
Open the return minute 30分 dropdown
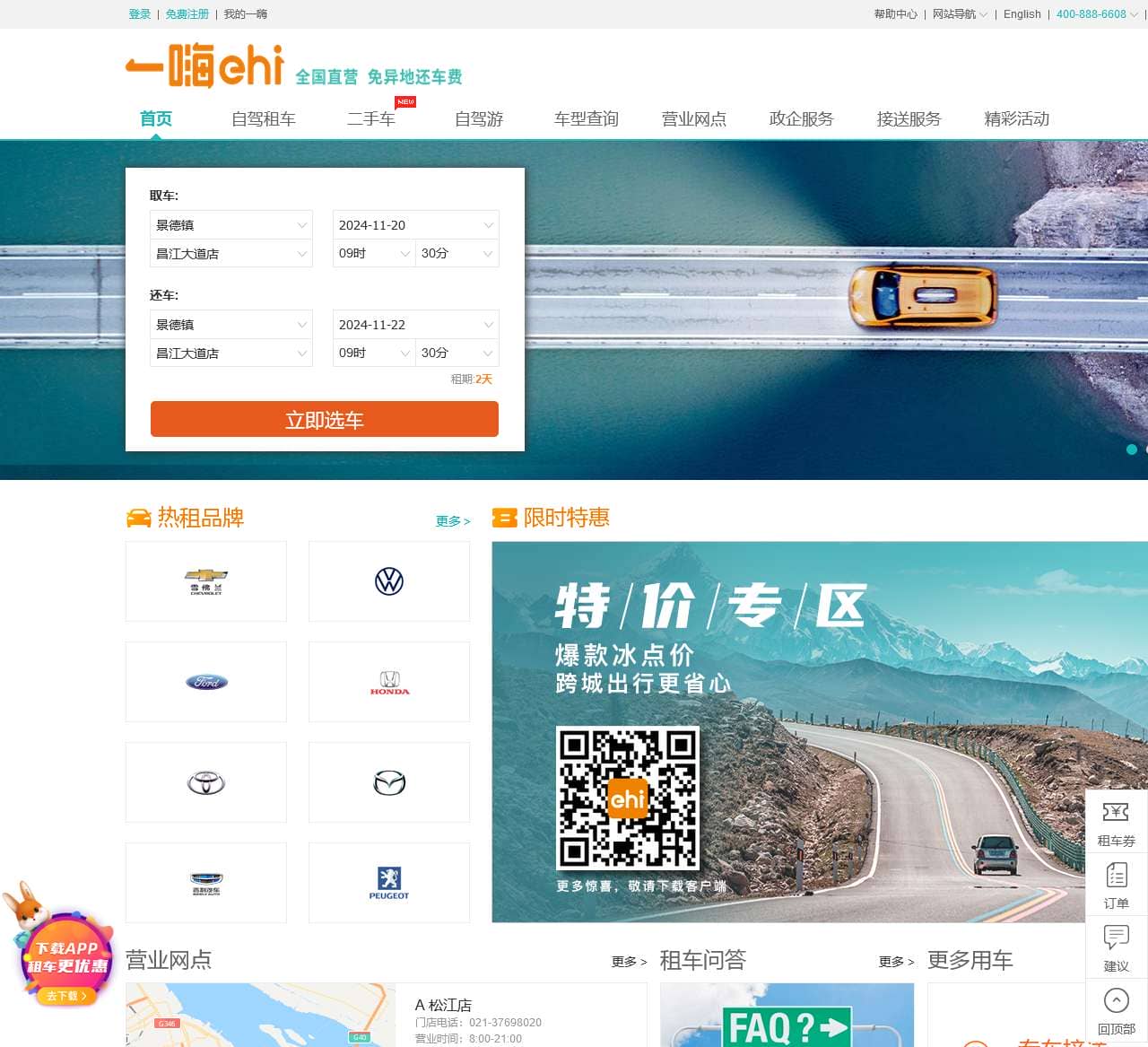[x=457, y=353]
